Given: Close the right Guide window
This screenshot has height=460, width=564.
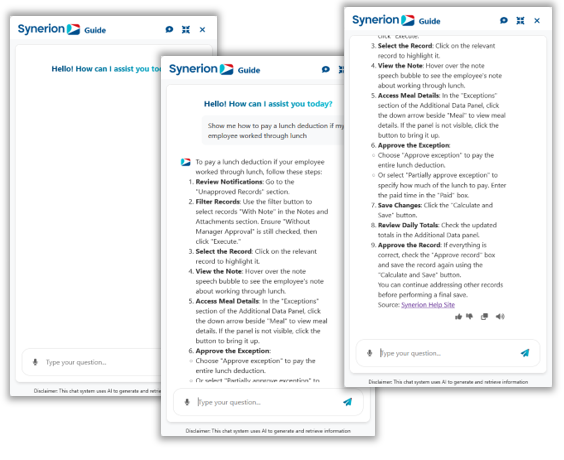Looking at the screenshot, I should (x=537, y=21).
